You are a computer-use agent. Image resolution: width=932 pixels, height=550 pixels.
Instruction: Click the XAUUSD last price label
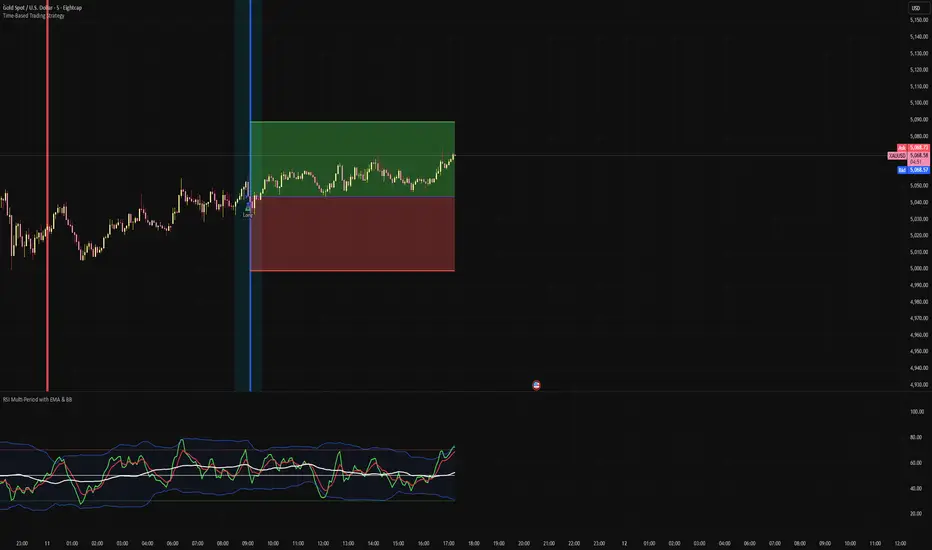coord(908,156)
